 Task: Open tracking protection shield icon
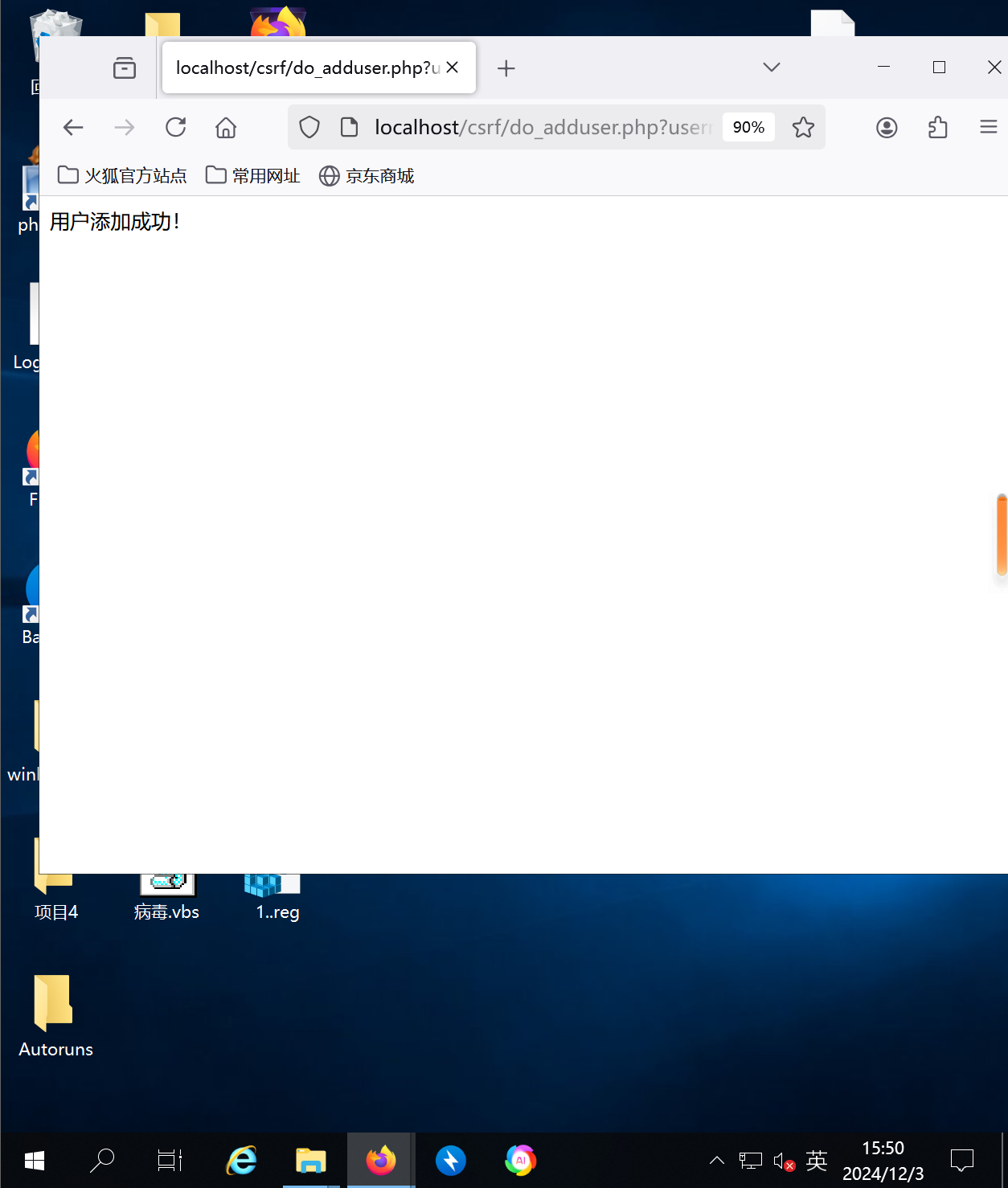coord(309,127)
